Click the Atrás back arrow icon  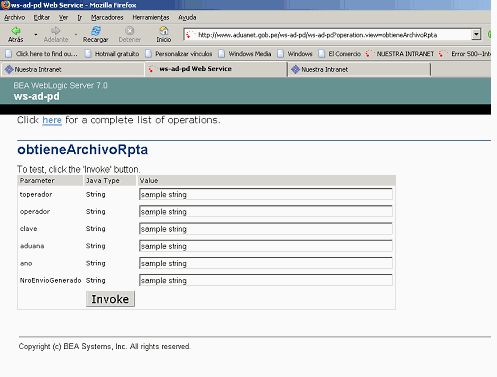click(x=16, y=31)
